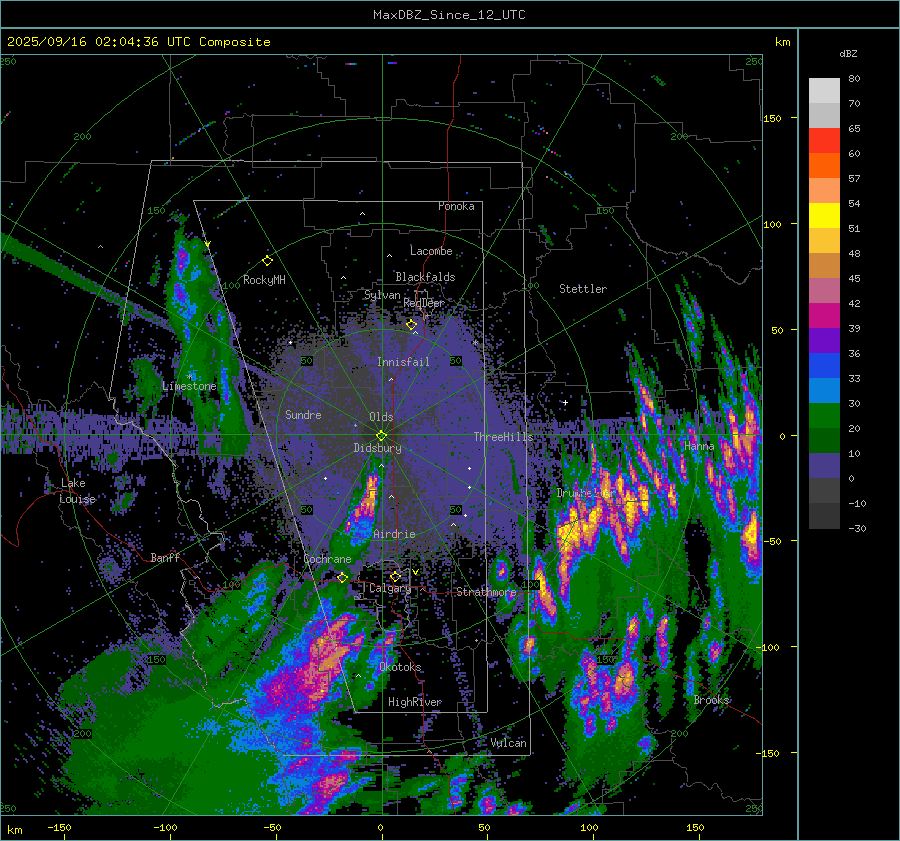
Task: Select the Didsbury label
Action: (x=377, y=448)
